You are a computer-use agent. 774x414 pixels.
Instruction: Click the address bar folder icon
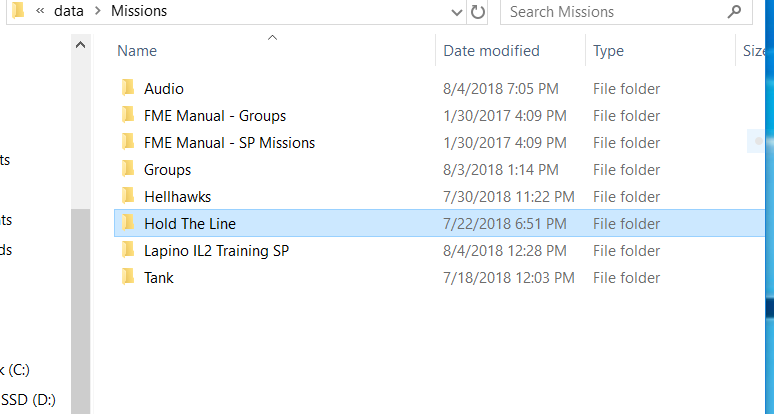[x=18, y=10]
